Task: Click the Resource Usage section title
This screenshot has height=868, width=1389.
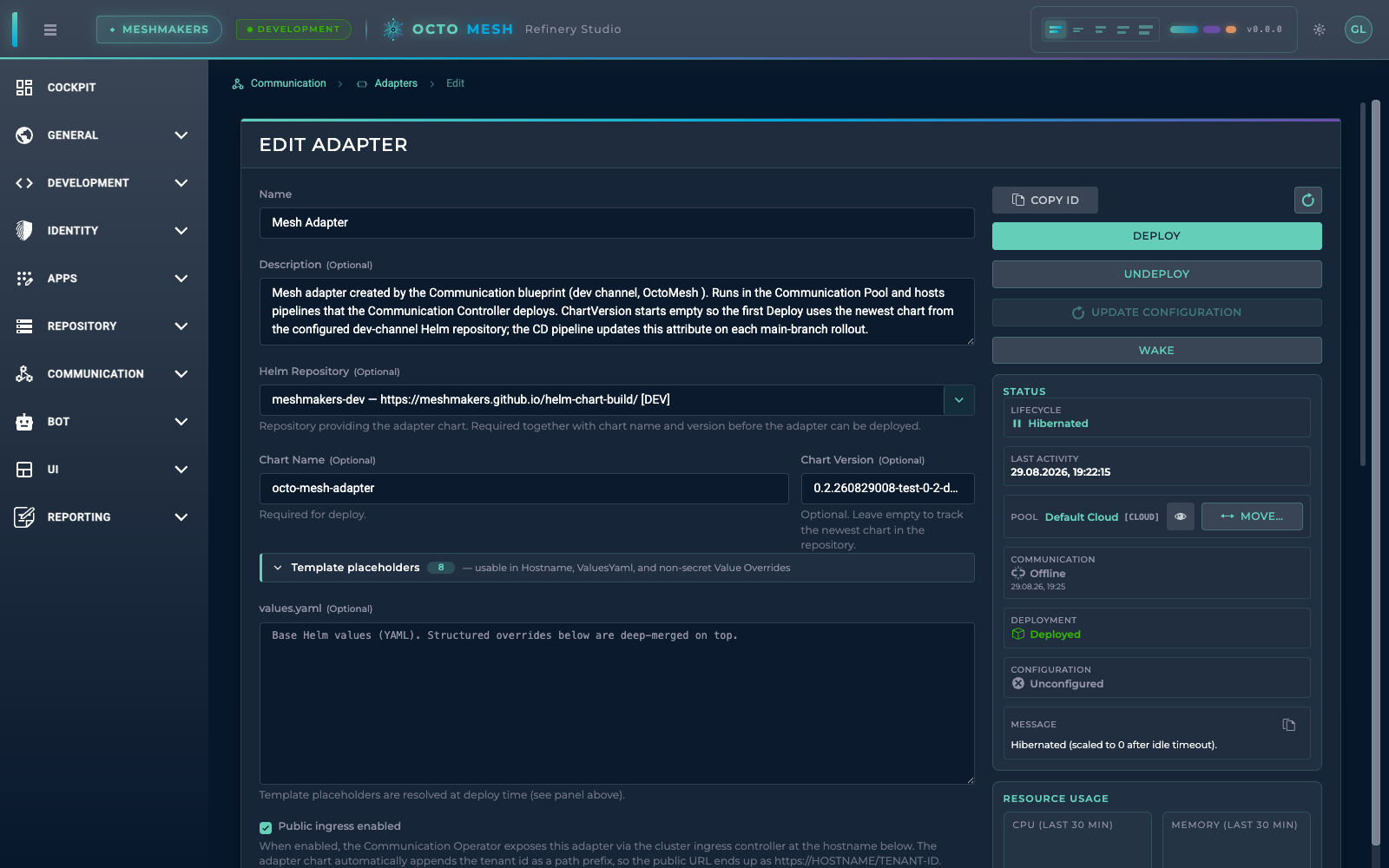Action: pyautogui.click(x=1056, y=799)
